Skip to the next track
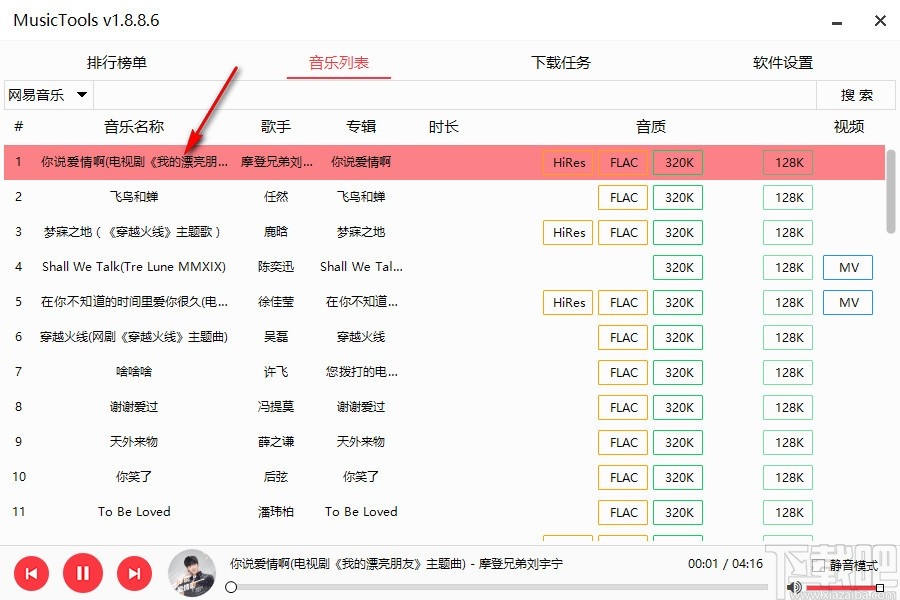The height and width of the screenshot is (600, 900). click(133, 573)
